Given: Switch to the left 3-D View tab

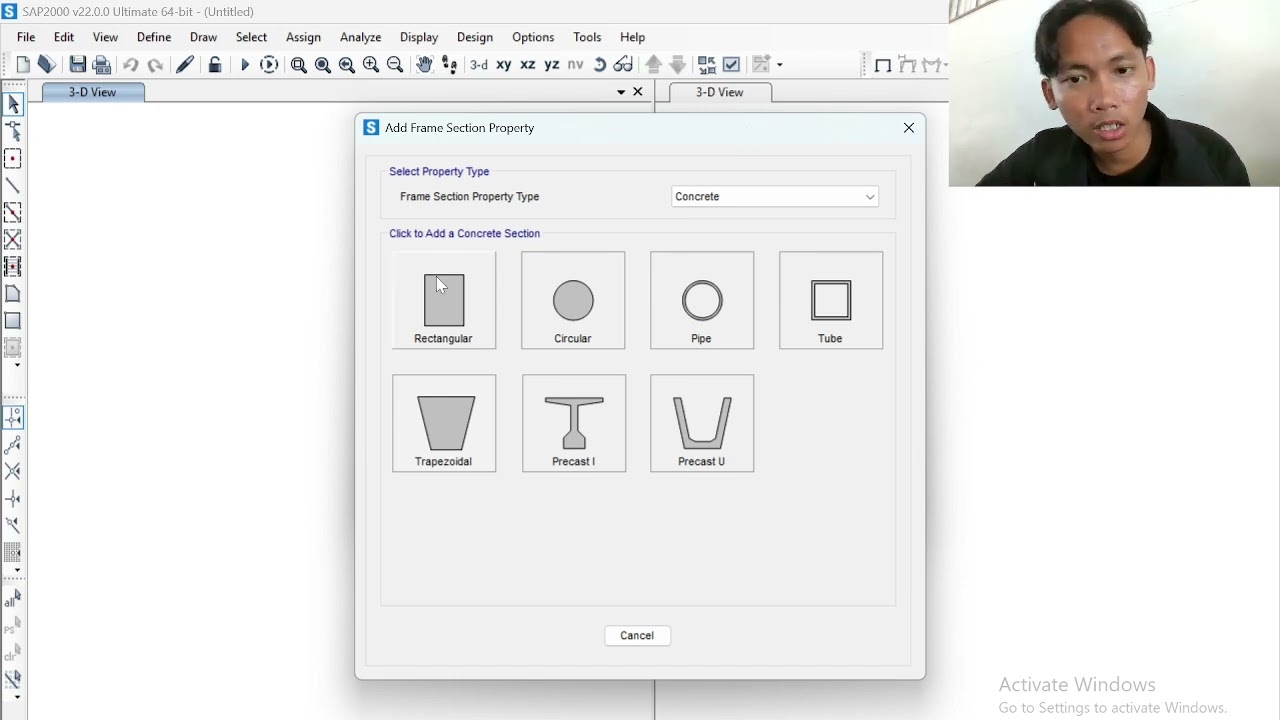Looking at the screenshot, I should click(x=93, y=92).
